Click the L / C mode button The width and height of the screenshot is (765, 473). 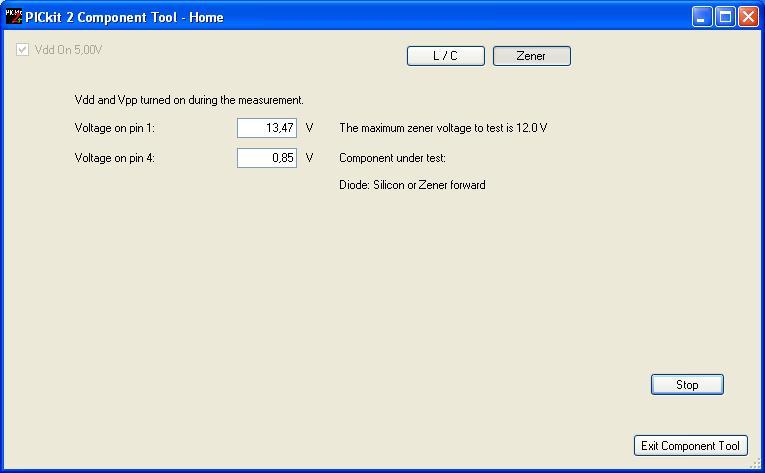coord(445,56)
